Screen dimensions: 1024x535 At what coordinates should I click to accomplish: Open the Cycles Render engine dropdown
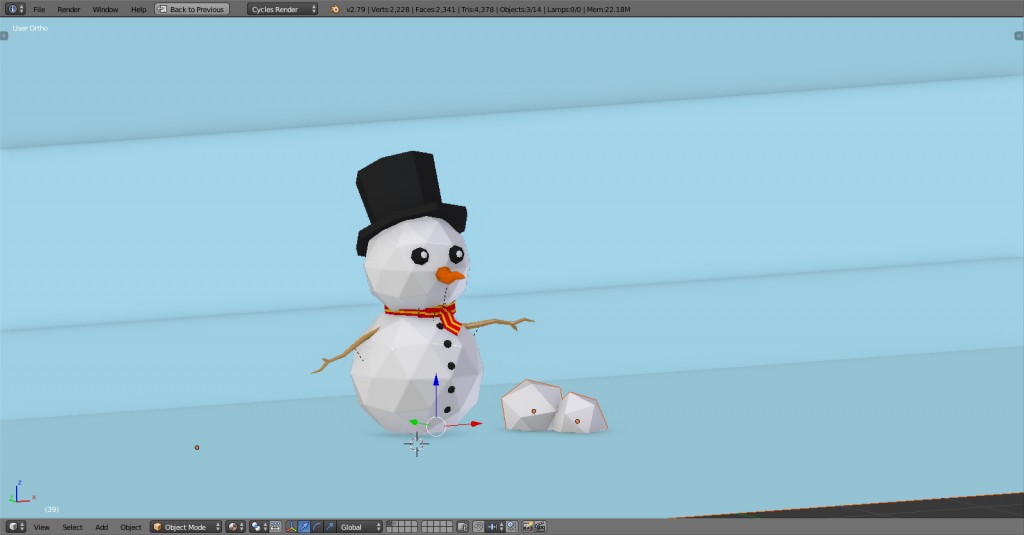(x=282, y=9)
